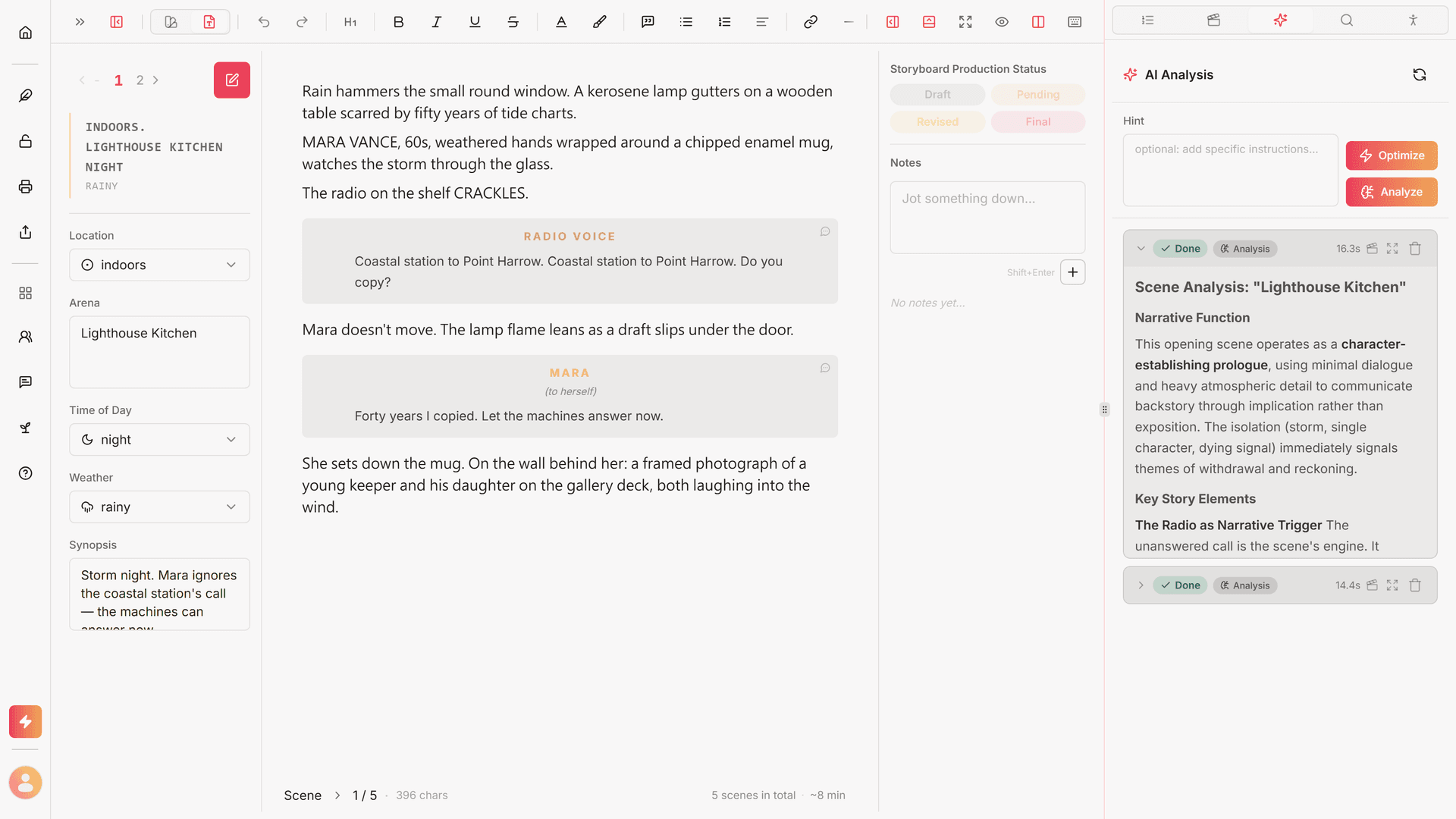
Task: Insert a link with chain icon
Action: [811, 22]
